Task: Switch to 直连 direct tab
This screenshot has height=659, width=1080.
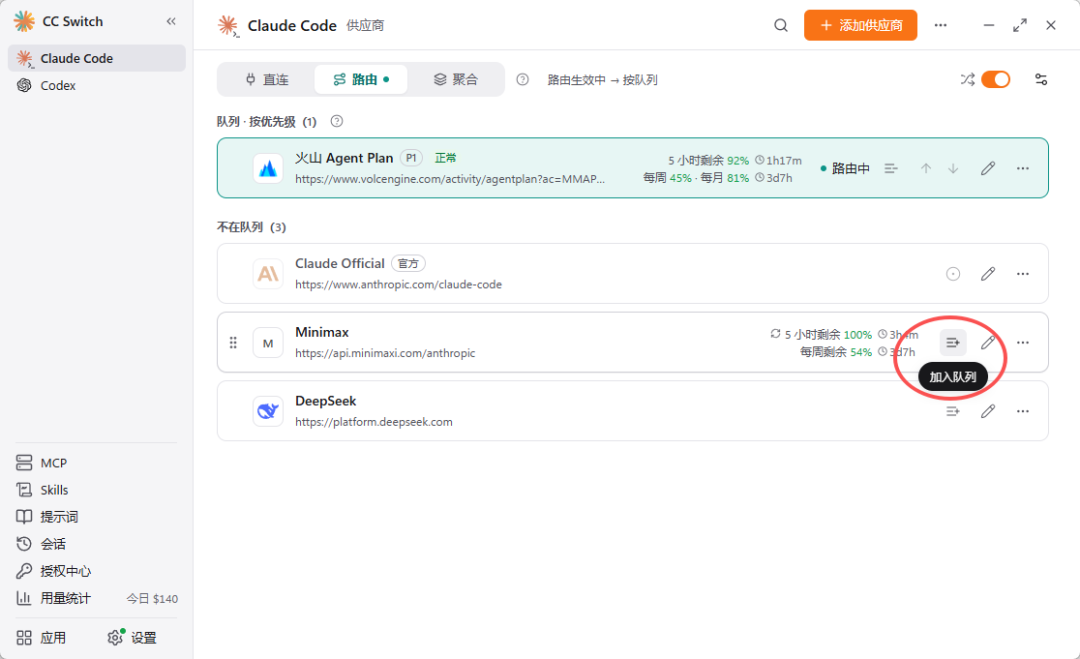Action: coord(267,80)
